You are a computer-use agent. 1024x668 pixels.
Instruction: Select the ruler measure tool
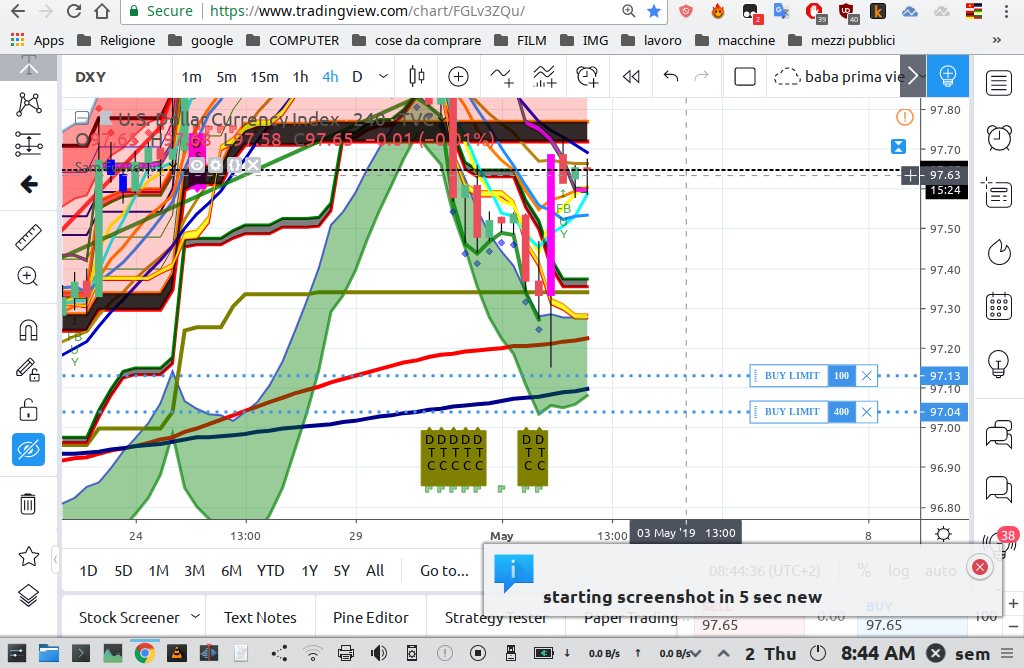28,238
